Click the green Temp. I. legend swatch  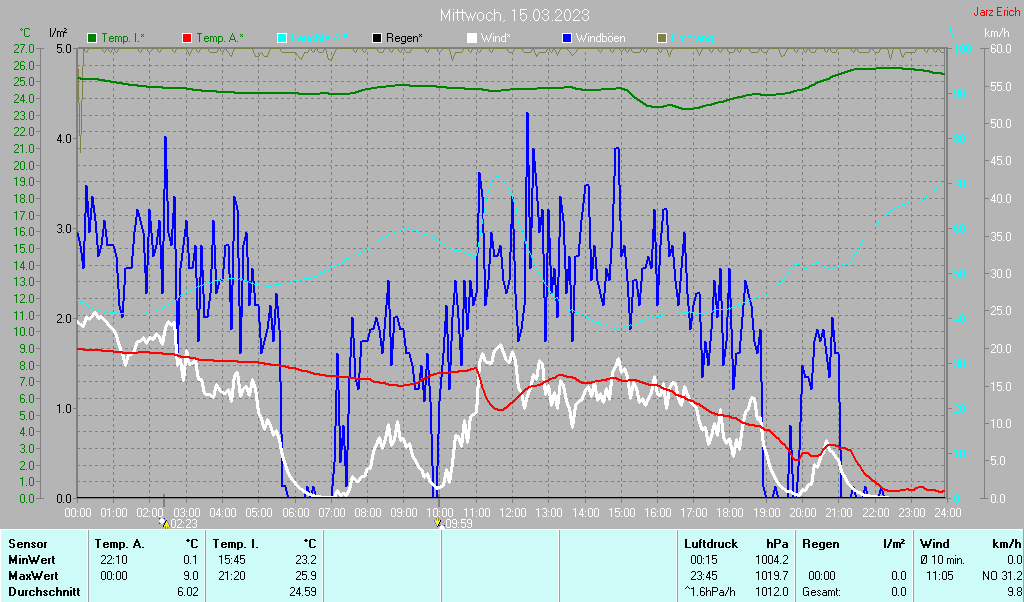click(x=93, y=38)
